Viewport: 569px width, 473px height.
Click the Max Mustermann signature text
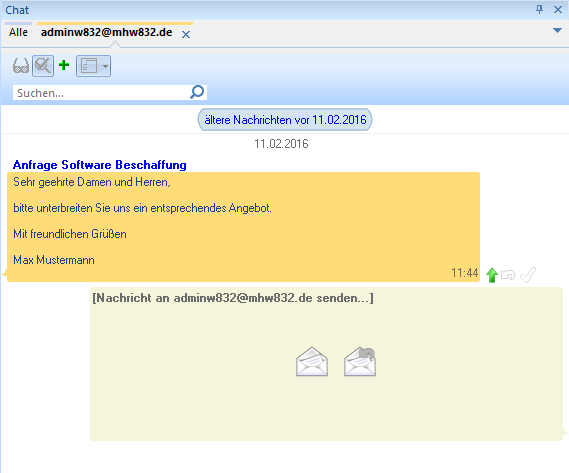[54, 260]
